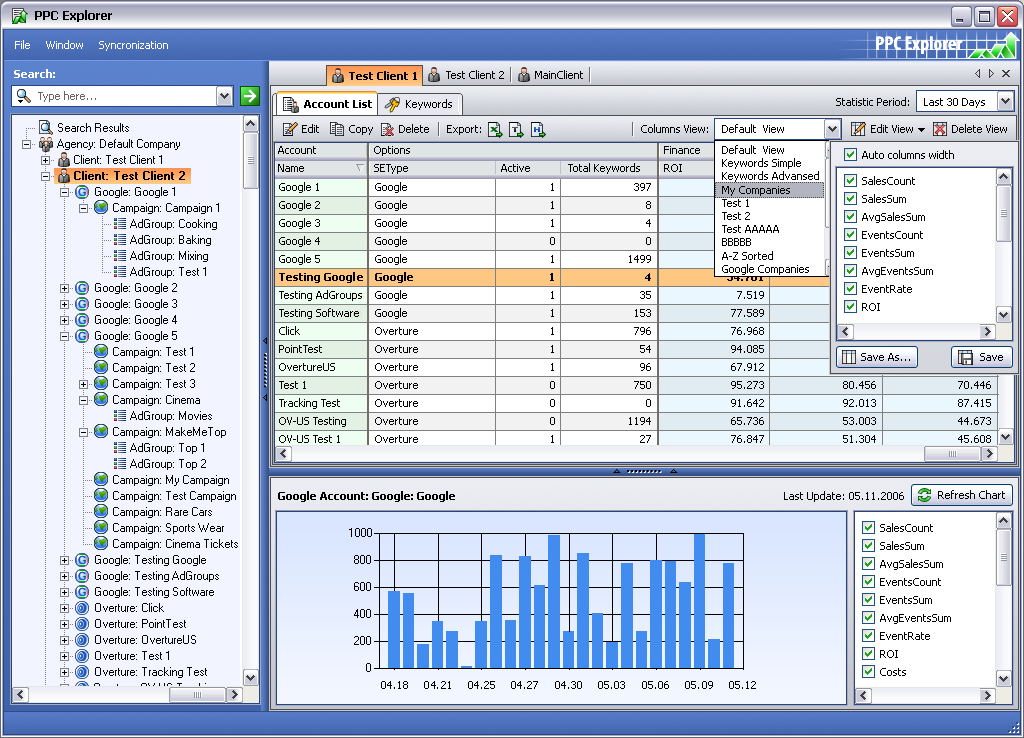Select AdGroup: Movies list icon
This screenshot has height=738, width=1024.
[x=120, y=416]
